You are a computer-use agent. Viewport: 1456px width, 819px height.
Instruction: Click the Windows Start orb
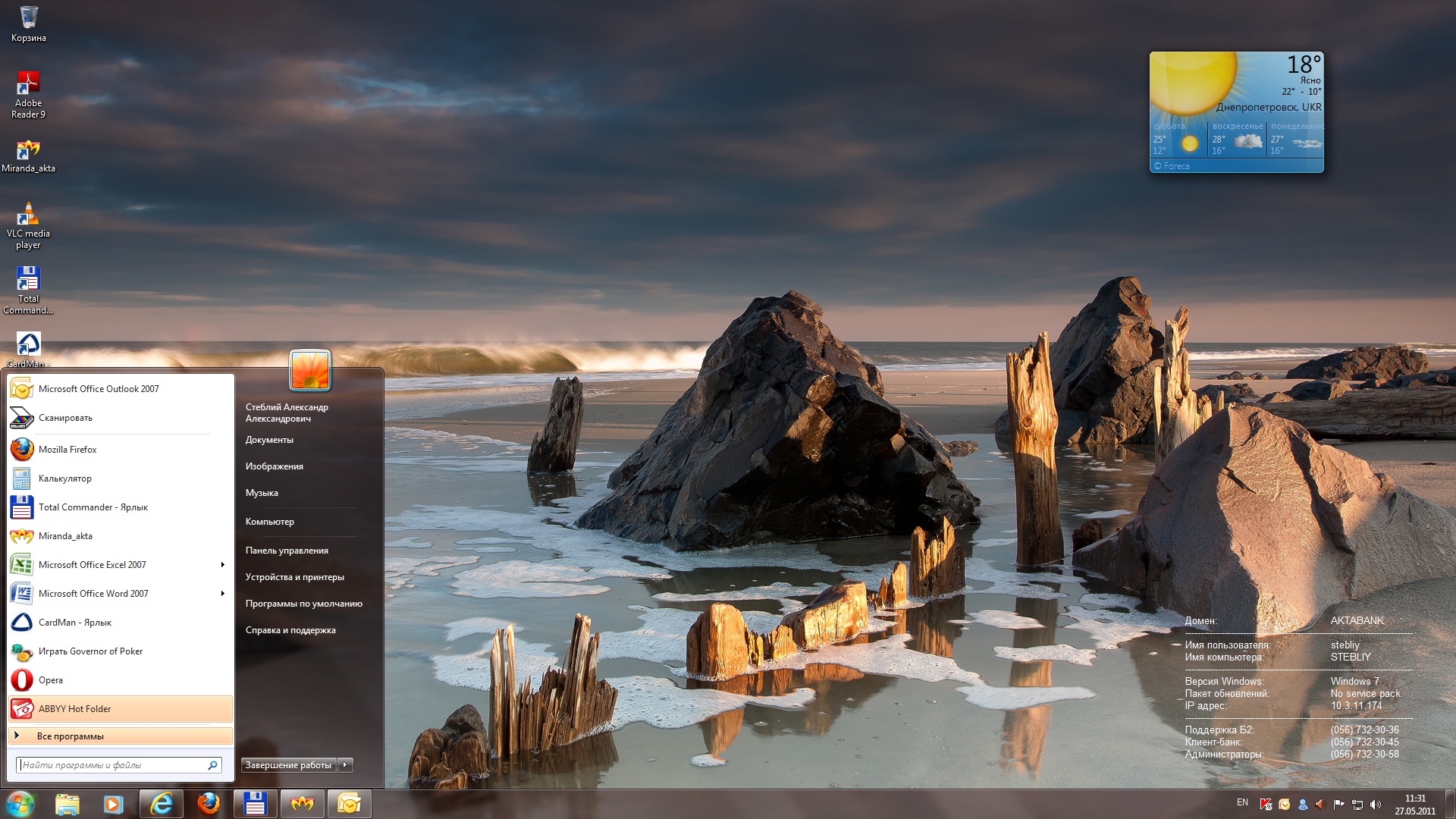[20, 804]
